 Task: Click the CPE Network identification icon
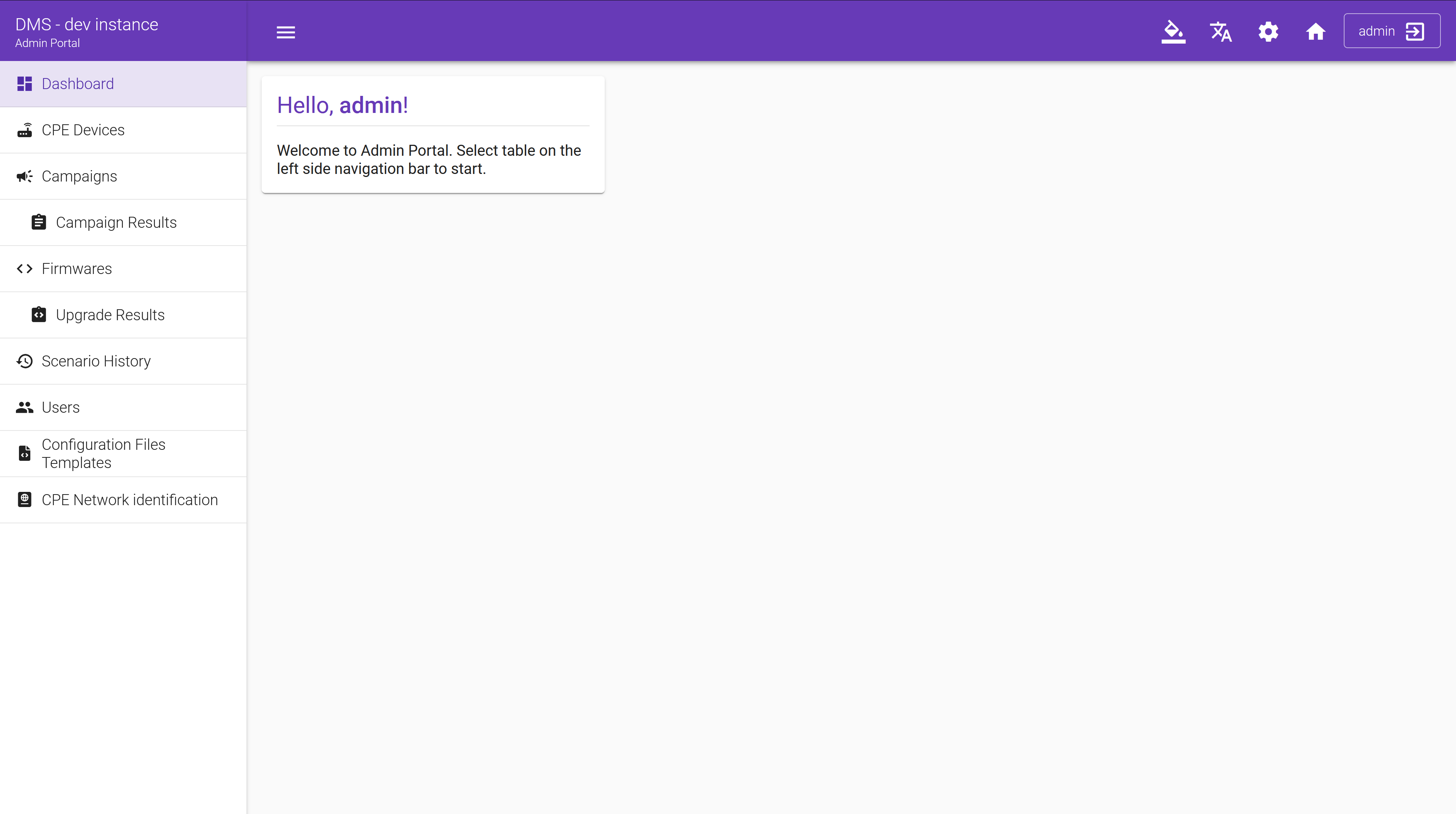coord(24,500)
